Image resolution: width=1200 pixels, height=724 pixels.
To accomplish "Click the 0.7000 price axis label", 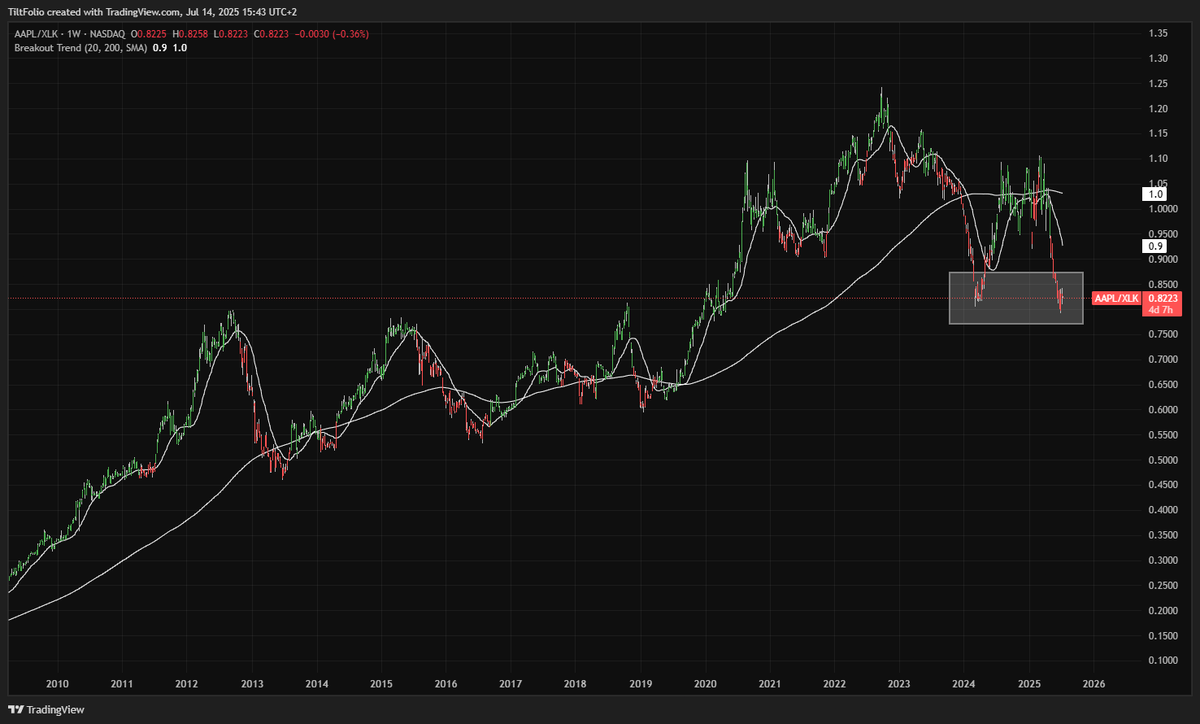I will coord(1163,359).
